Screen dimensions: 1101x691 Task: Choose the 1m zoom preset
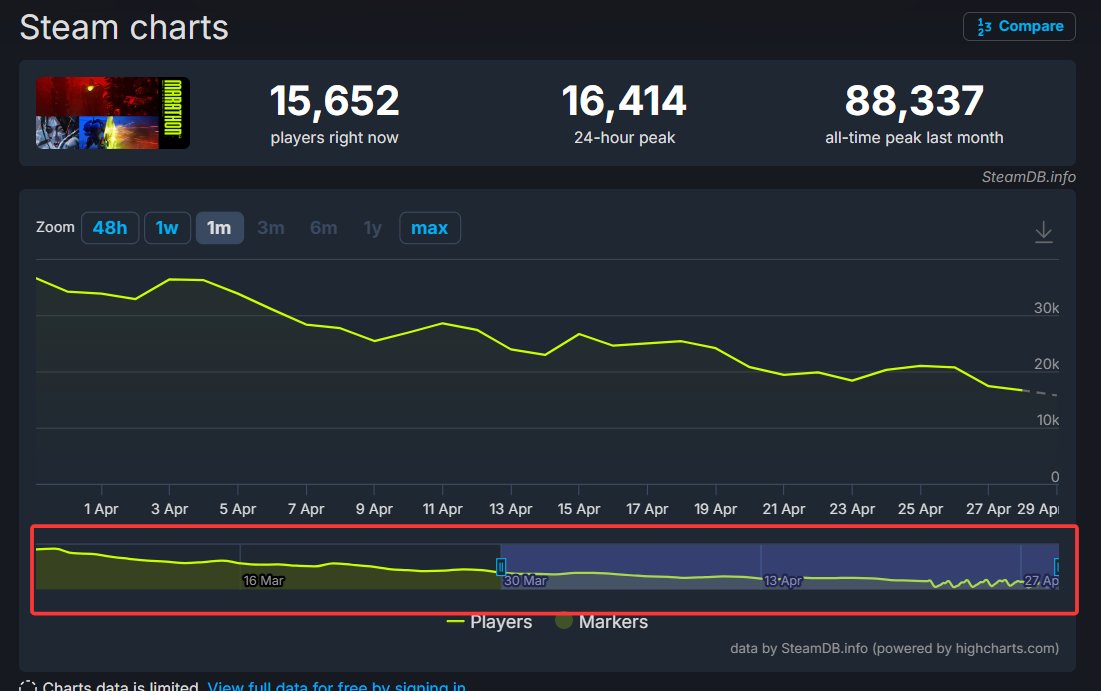click(x=219, y=227)
